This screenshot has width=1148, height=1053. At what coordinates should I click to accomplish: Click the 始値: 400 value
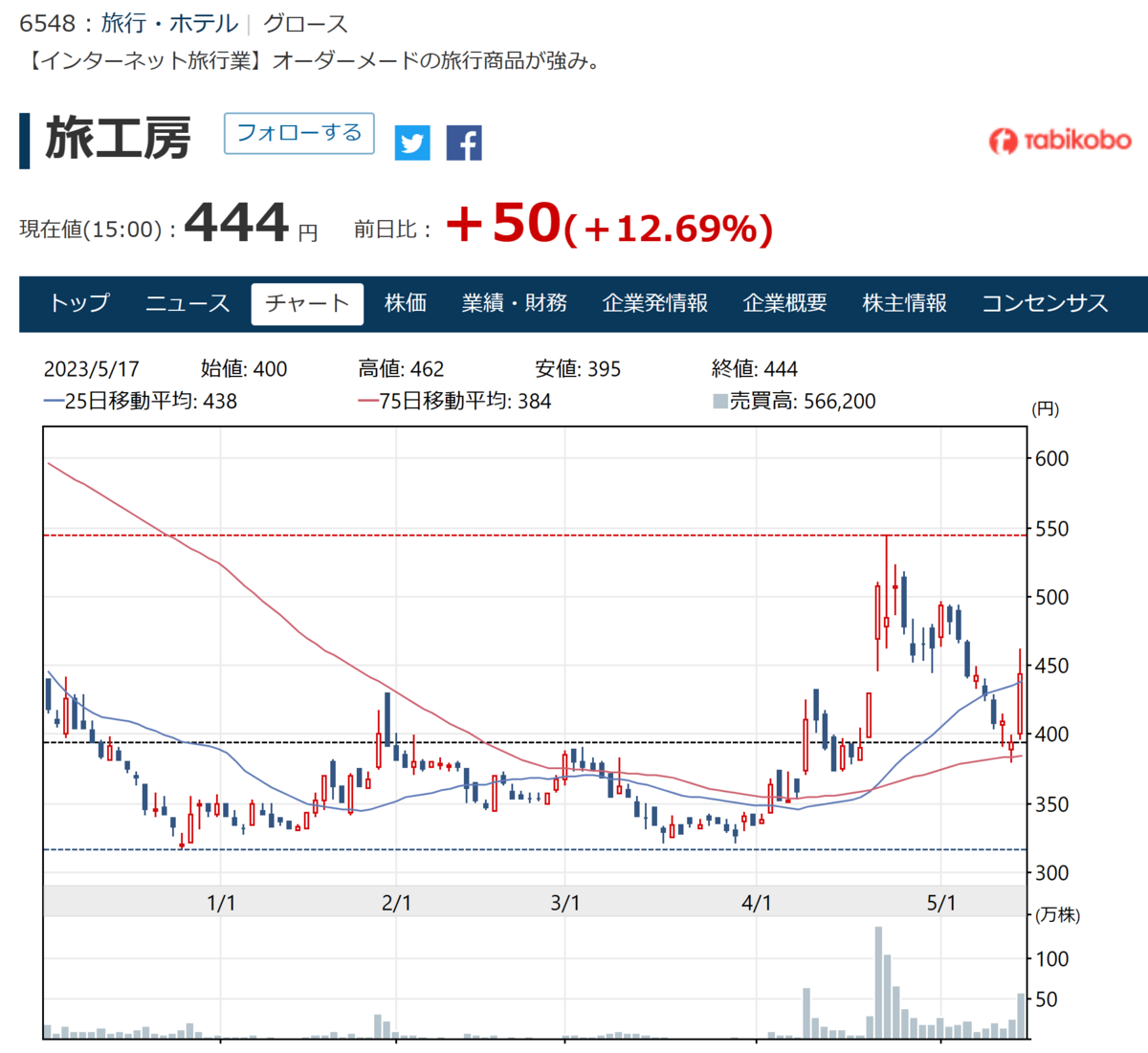click(244, 369)
